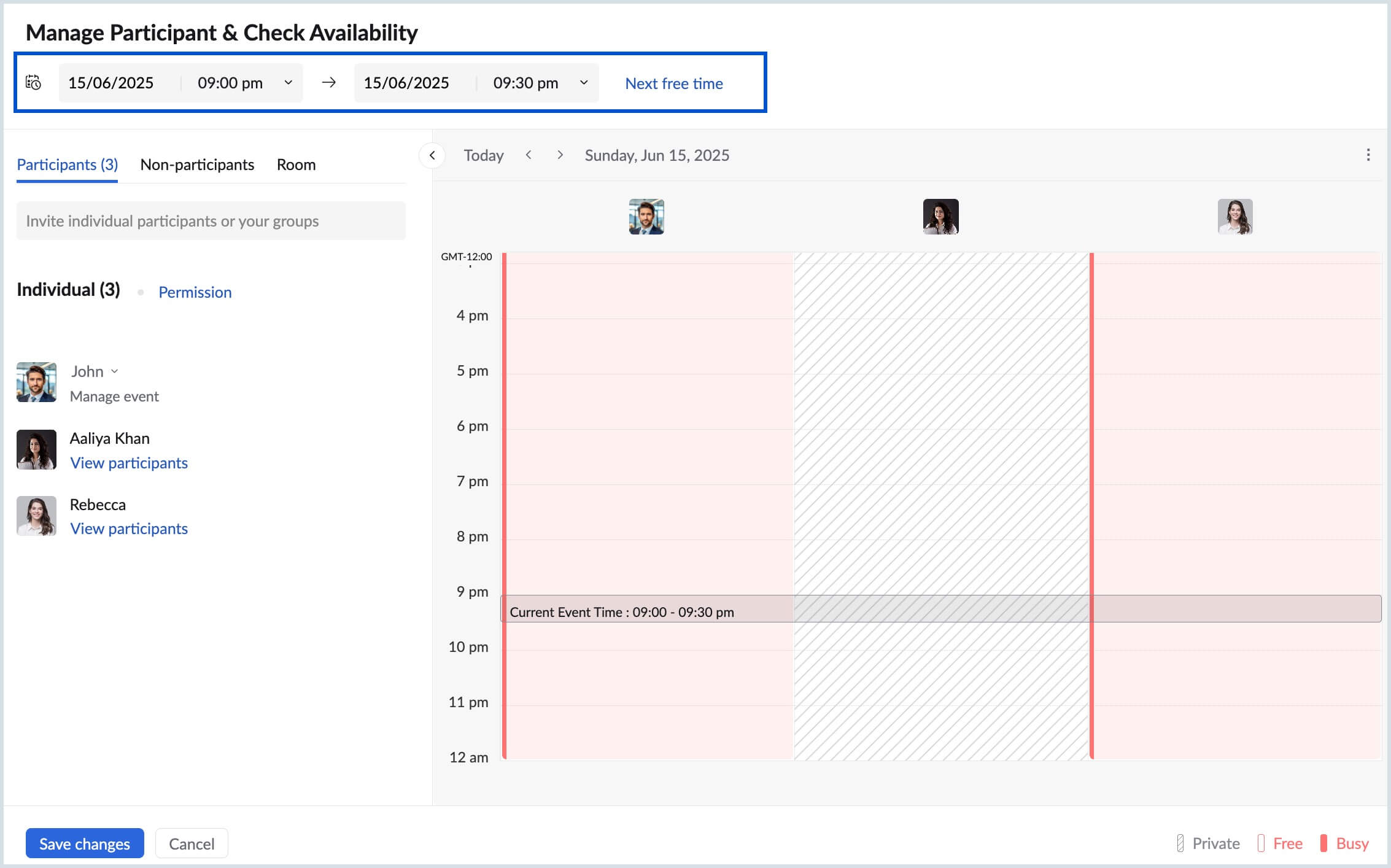Click the Private status icon in the legend
The image size is (1391, 868).
1180,843
